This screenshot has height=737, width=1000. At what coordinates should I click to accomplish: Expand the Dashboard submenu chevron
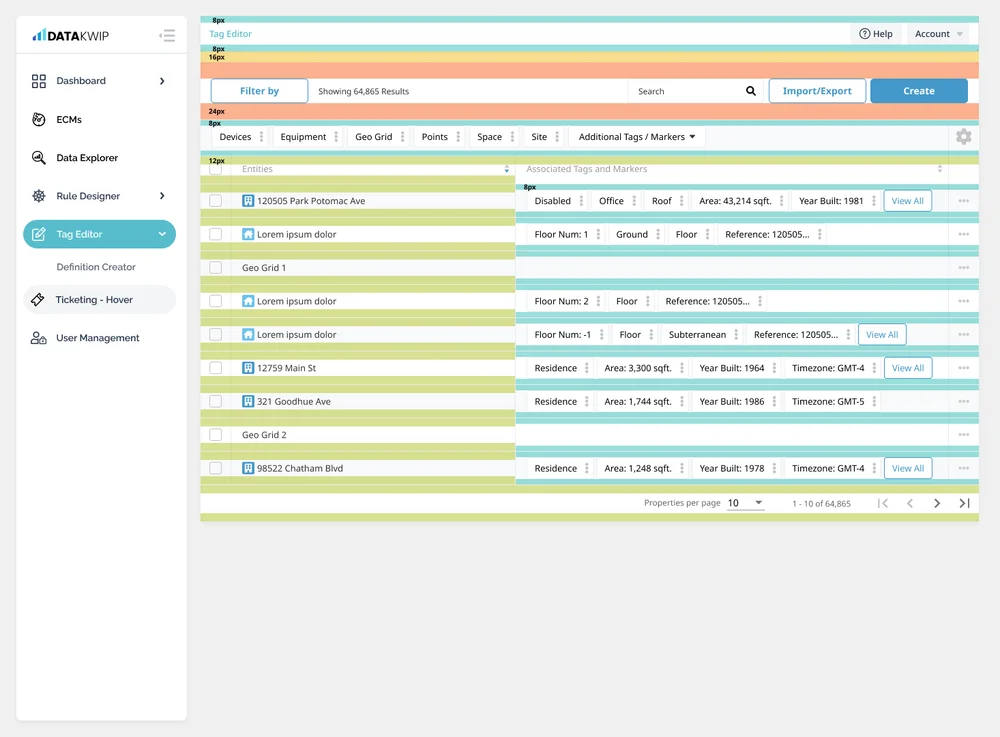point(162,81)
